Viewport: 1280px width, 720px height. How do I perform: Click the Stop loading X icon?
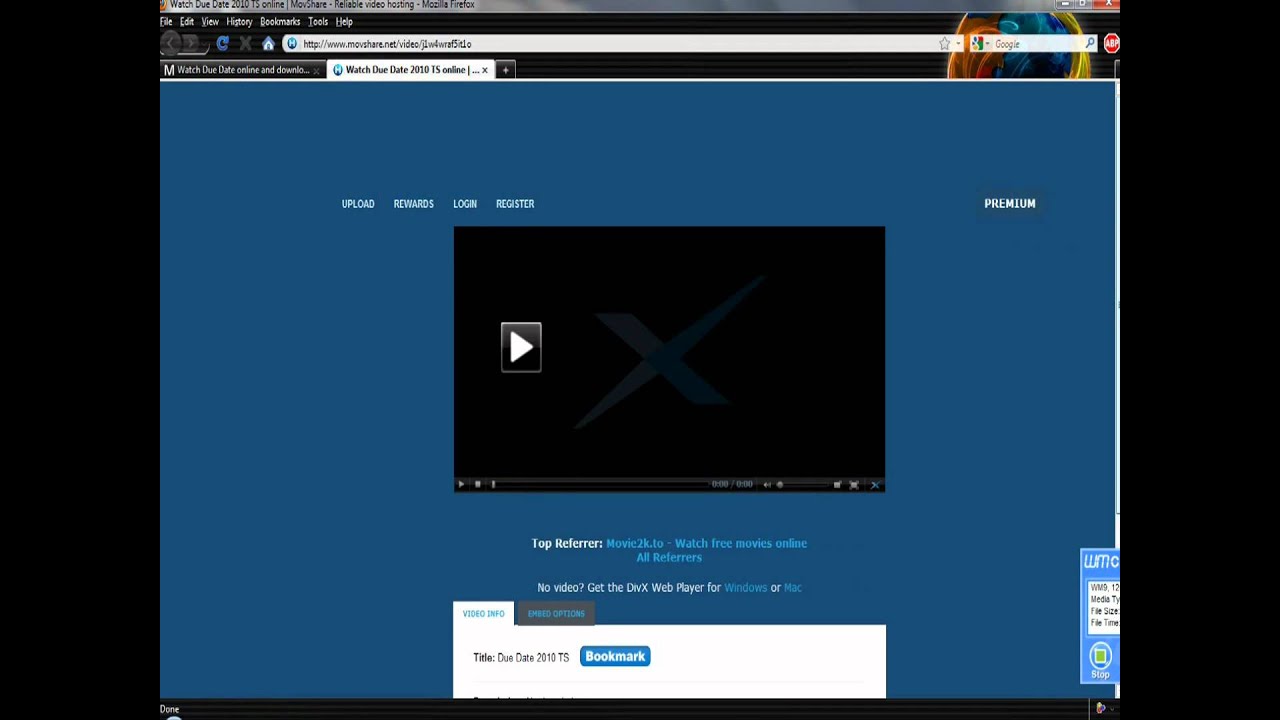(x=245, y=44)
